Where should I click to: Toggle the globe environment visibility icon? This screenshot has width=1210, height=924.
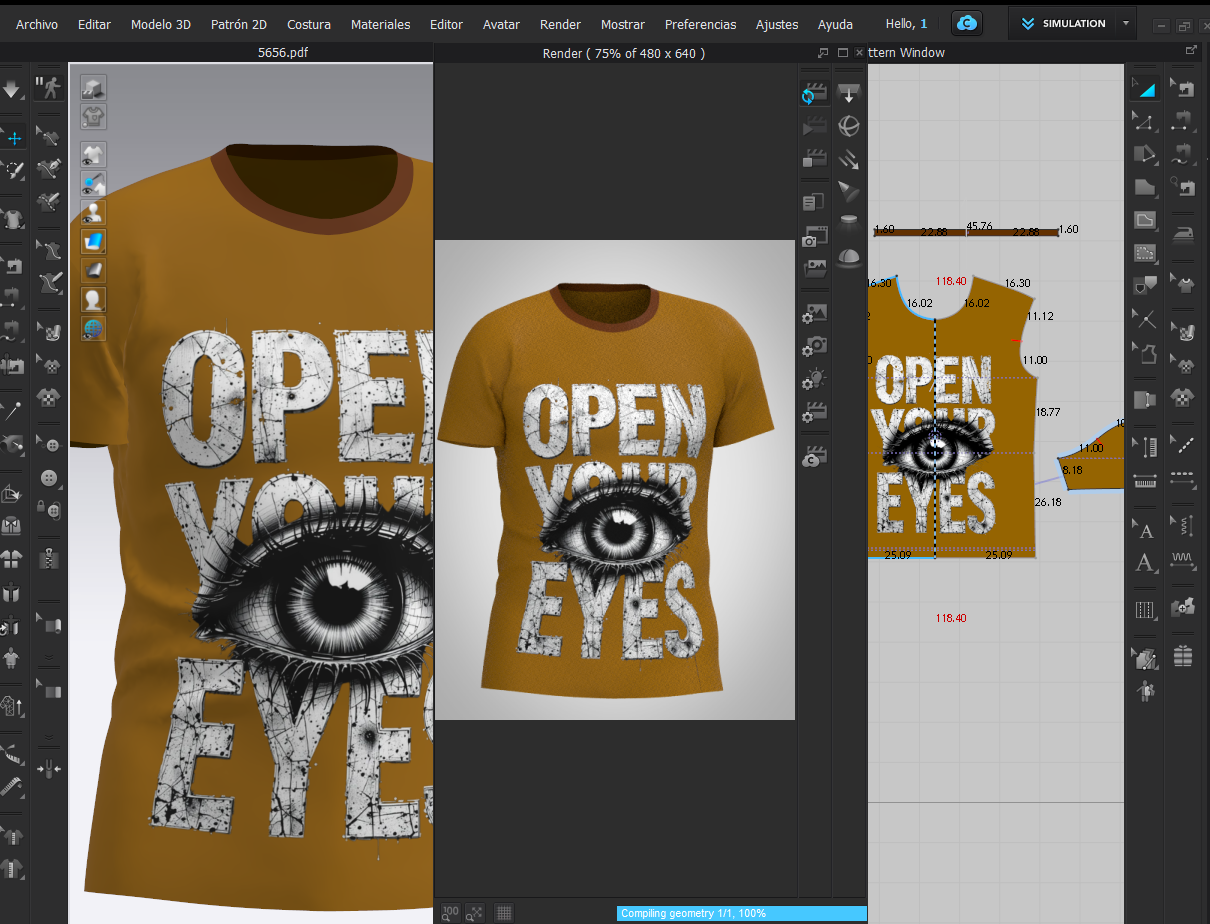(x=93, y=329)
